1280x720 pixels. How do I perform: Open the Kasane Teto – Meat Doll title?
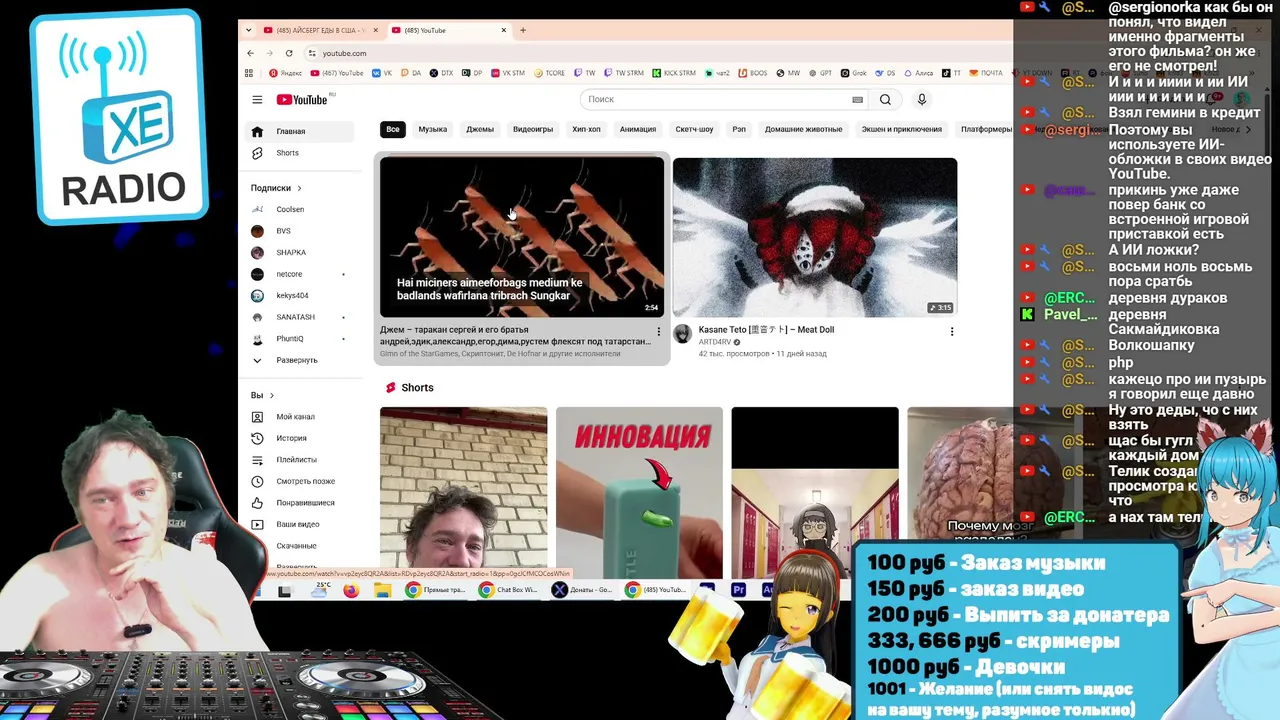coord(766,329)
